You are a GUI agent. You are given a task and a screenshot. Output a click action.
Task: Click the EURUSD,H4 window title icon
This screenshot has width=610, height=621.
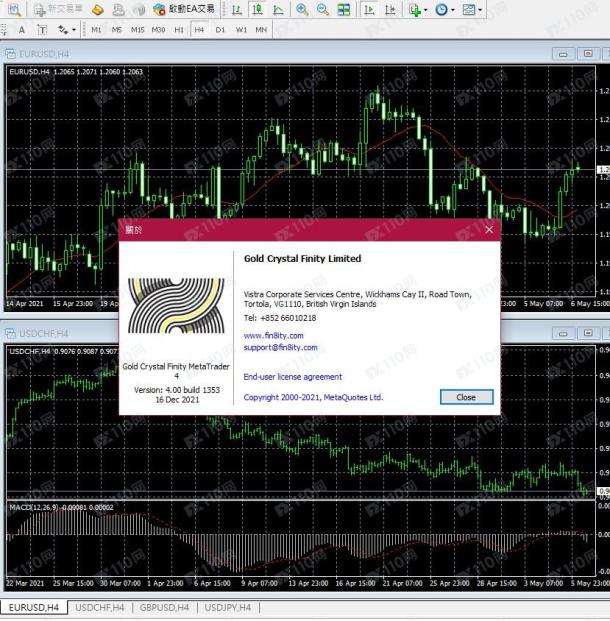pyautogui.click(x=10, y=54)
